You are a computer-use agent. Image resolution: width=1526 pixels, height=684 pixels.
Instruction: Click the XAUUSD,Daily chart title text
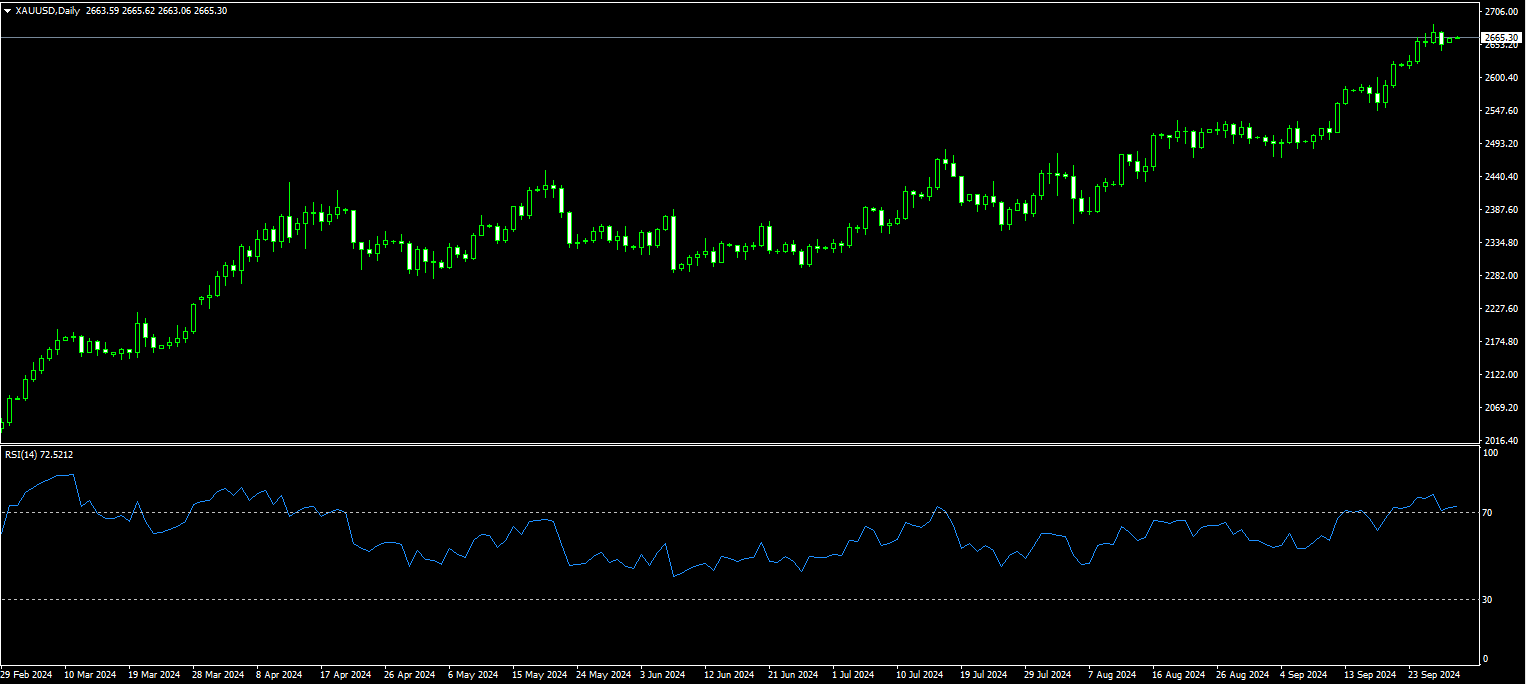pos(49,11)
